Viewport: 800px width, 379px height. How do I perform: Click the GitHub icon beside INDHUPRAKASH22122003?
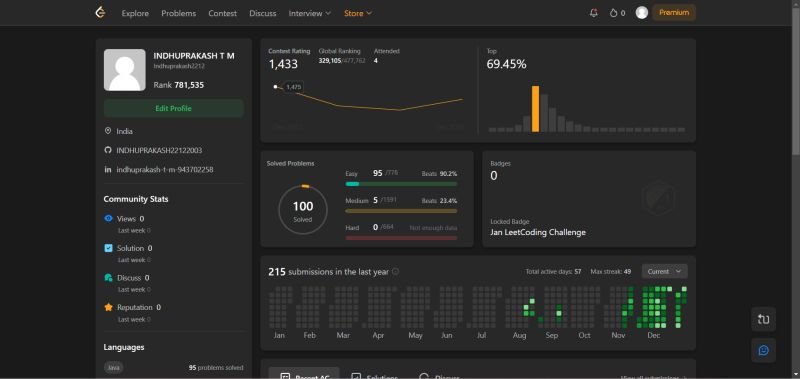coord(108,150)
